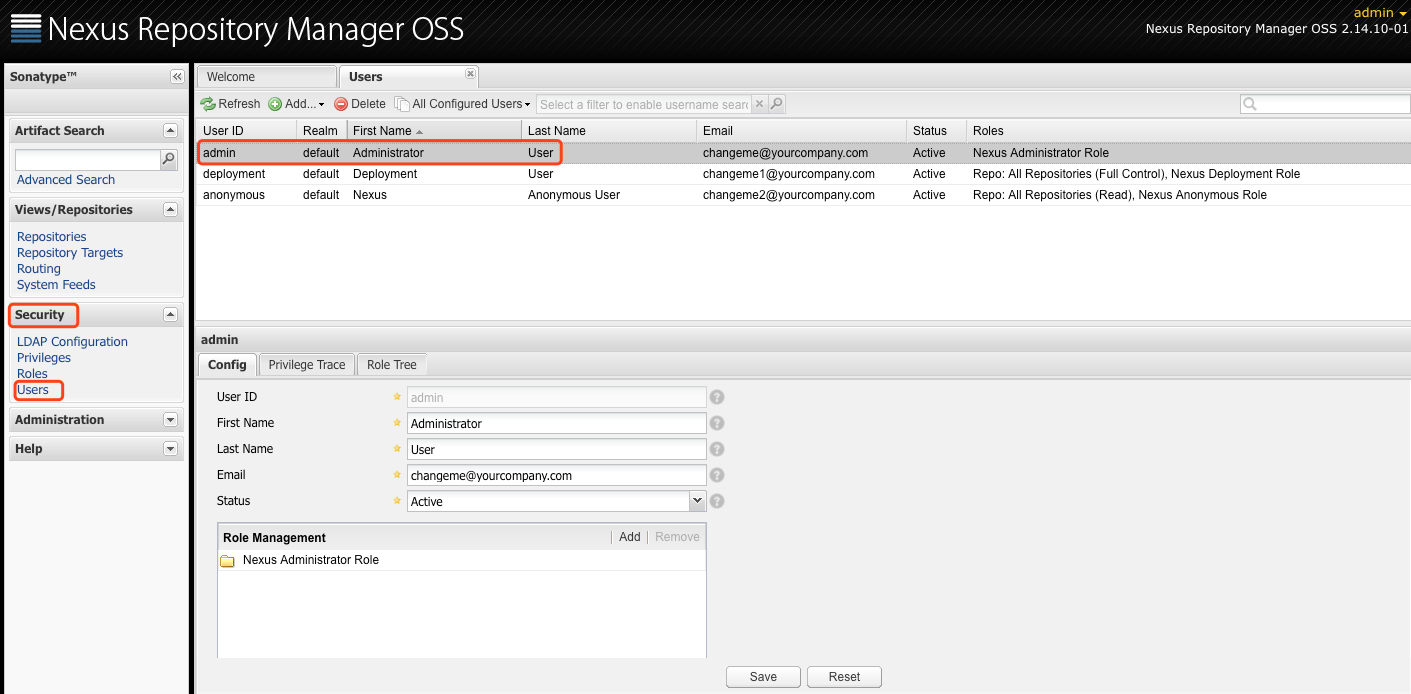Collapse the Views/Repositories panel

coord(170,210)
